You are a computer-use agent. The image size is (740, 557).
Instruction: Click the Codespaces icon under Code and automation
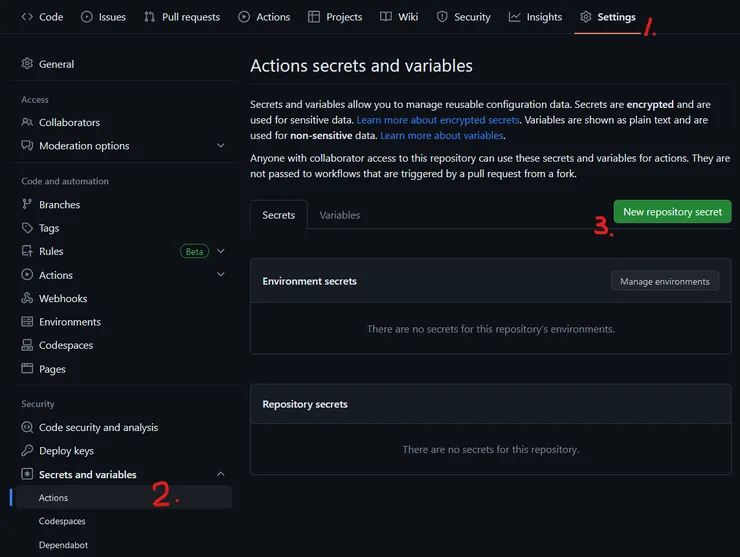click(28, 346)
